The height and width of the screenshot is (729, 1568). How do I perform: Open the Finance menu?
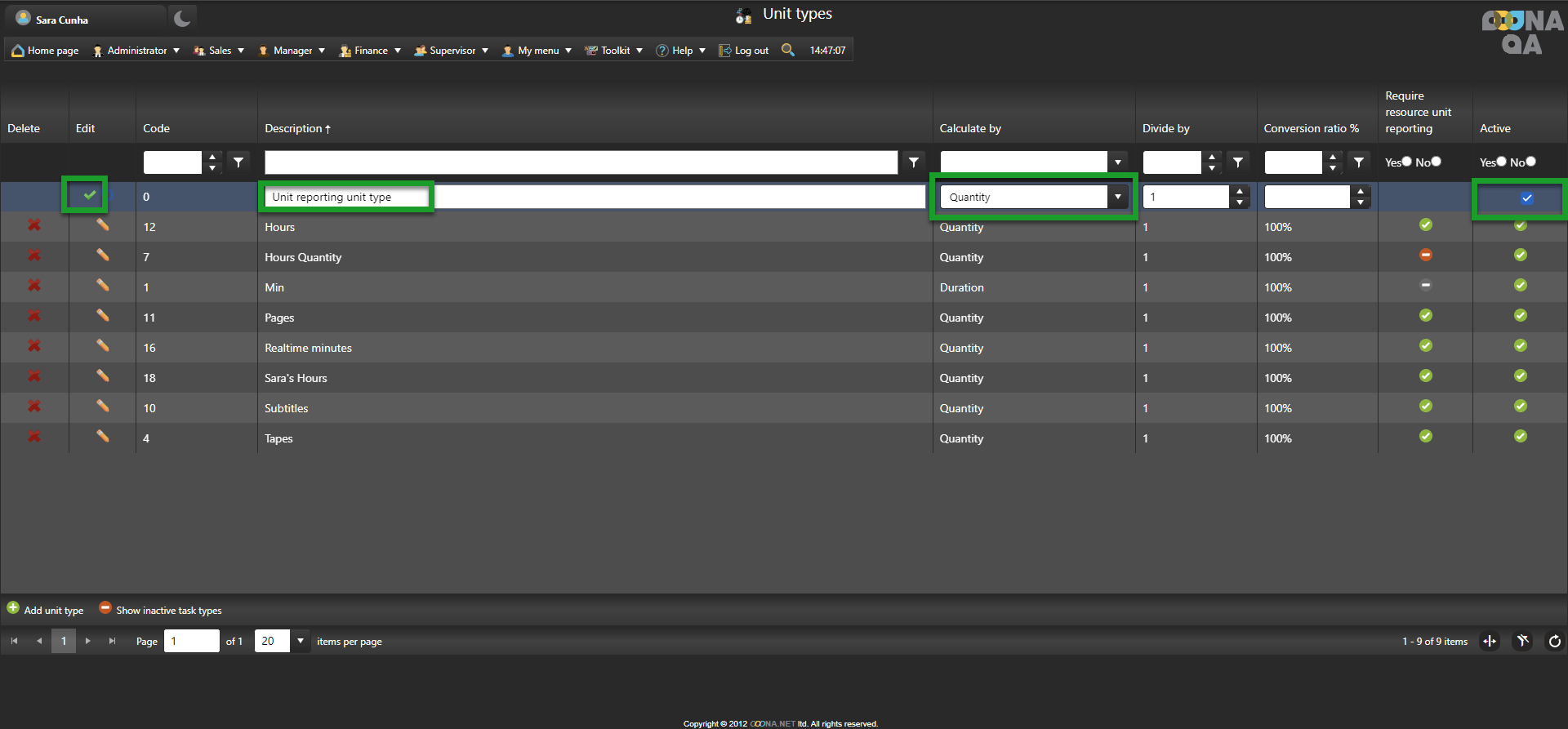[371, 51]
